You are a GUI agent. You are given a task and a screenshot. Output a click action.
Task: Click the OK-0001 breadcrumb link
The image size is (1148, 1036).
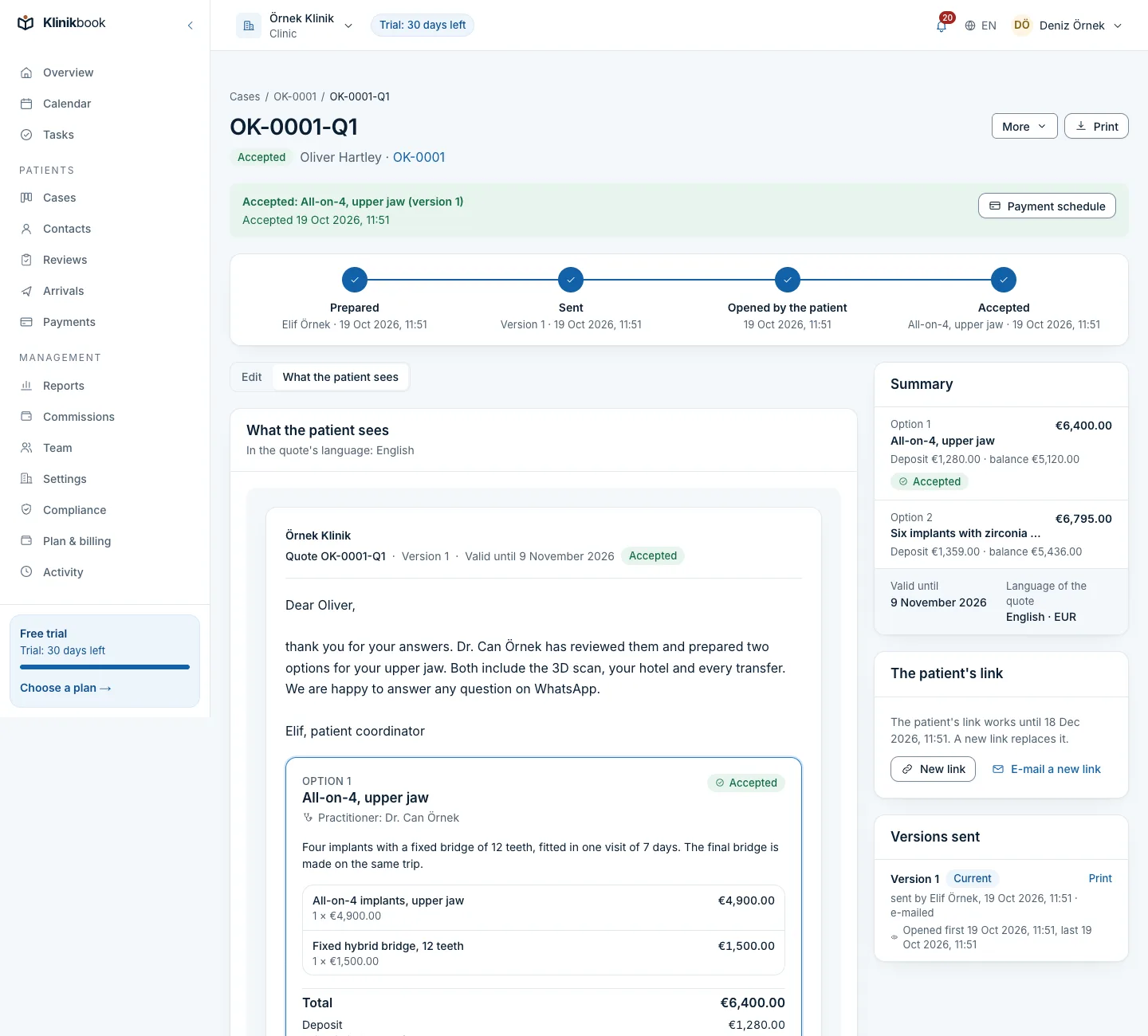[x=295, y=96]
